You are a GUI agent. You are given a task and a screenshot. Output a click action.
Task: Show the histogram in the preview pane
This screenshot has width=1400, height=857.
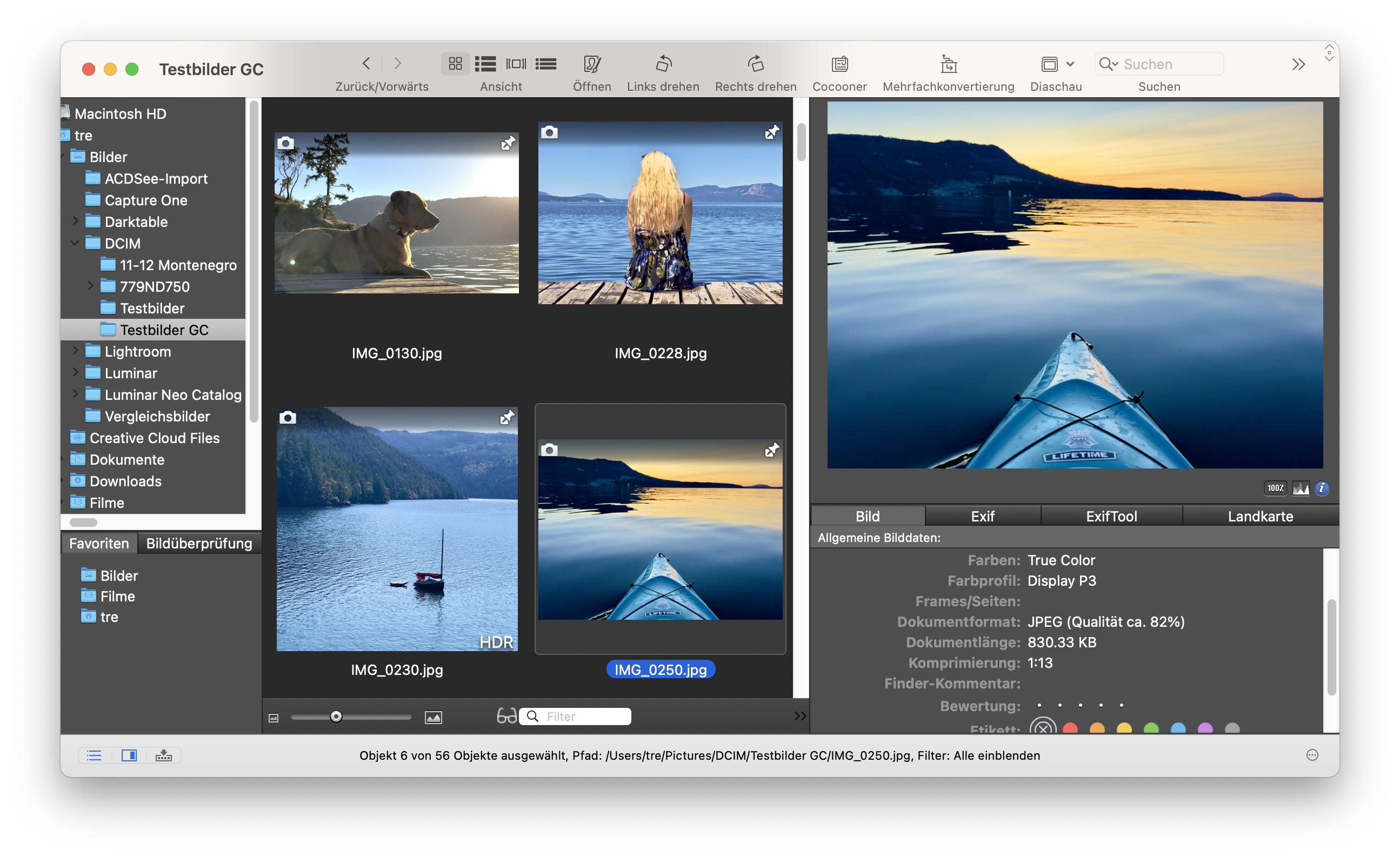pos(1300,488)
